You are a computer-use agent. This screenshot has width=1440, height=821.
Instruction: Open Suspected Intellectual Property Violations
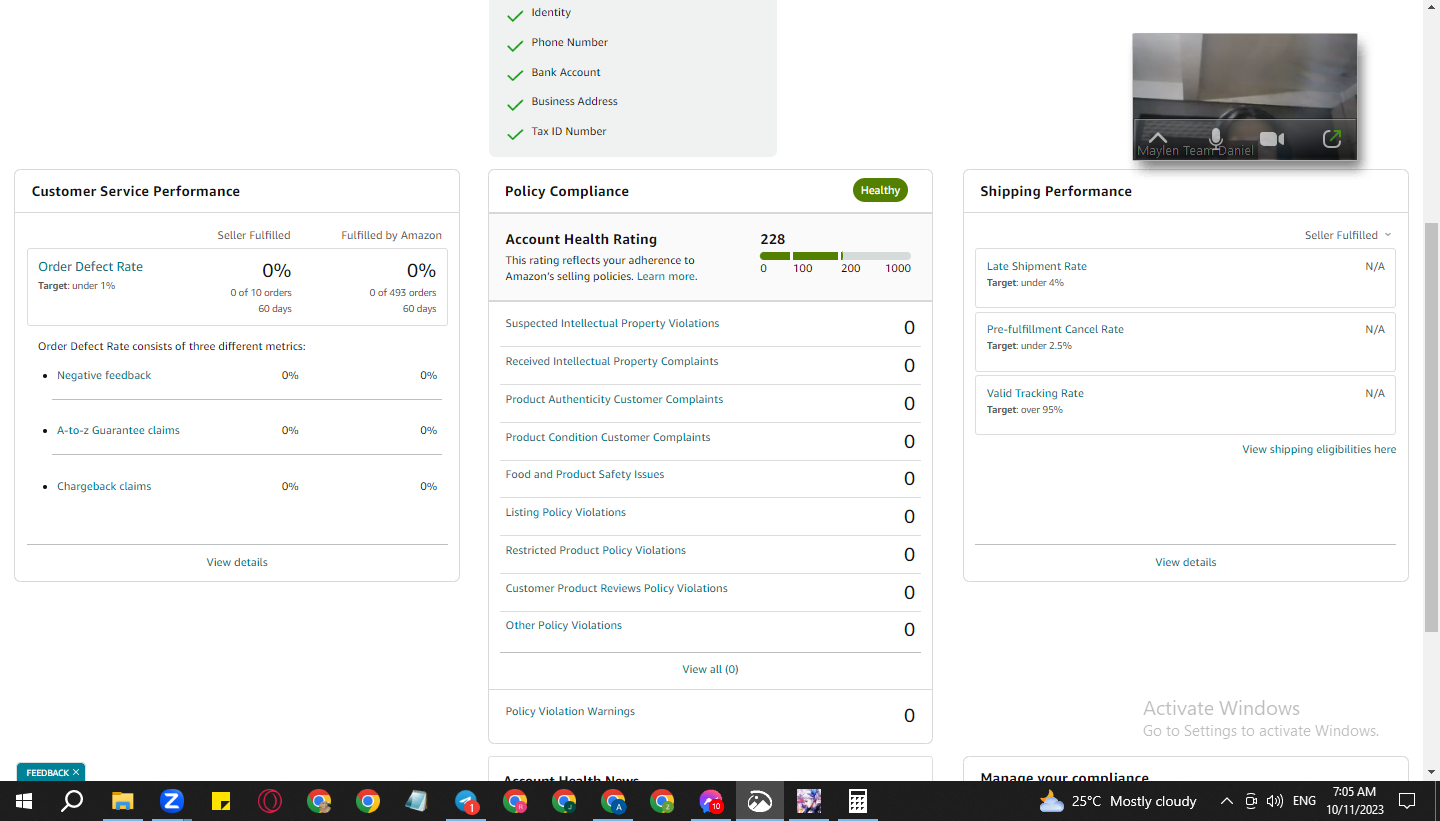pos(612,324)
